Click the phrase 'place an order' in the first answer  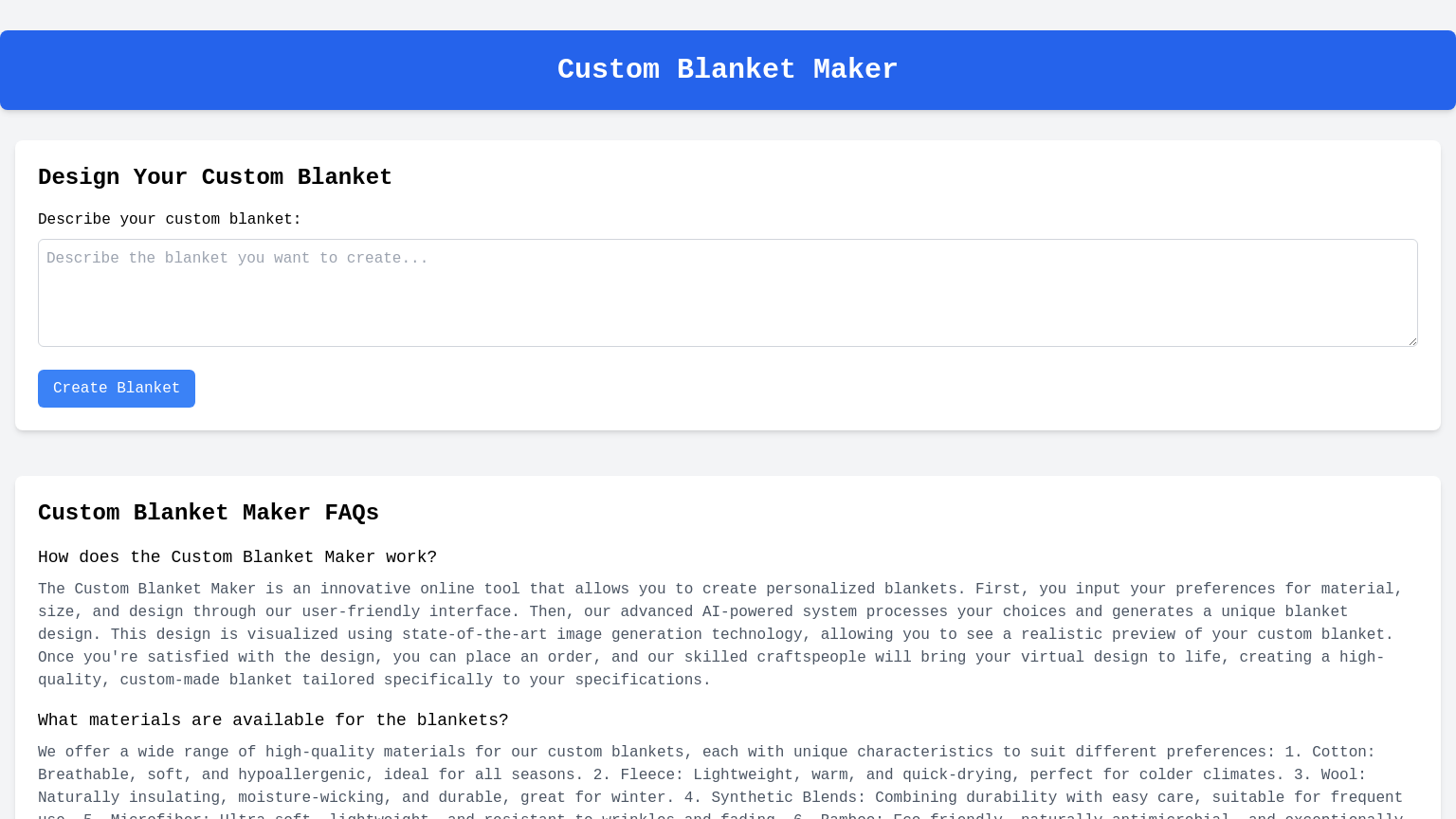(x=533, y=657)
